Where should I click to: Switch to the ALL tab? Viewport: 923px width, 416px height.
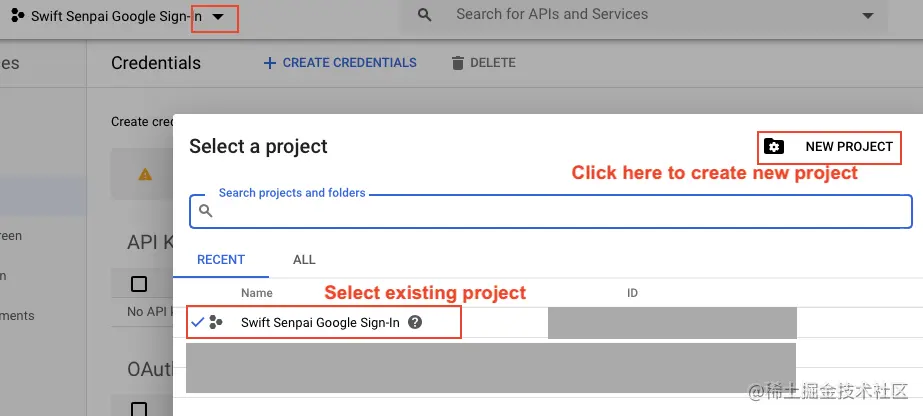click(304, 260)
